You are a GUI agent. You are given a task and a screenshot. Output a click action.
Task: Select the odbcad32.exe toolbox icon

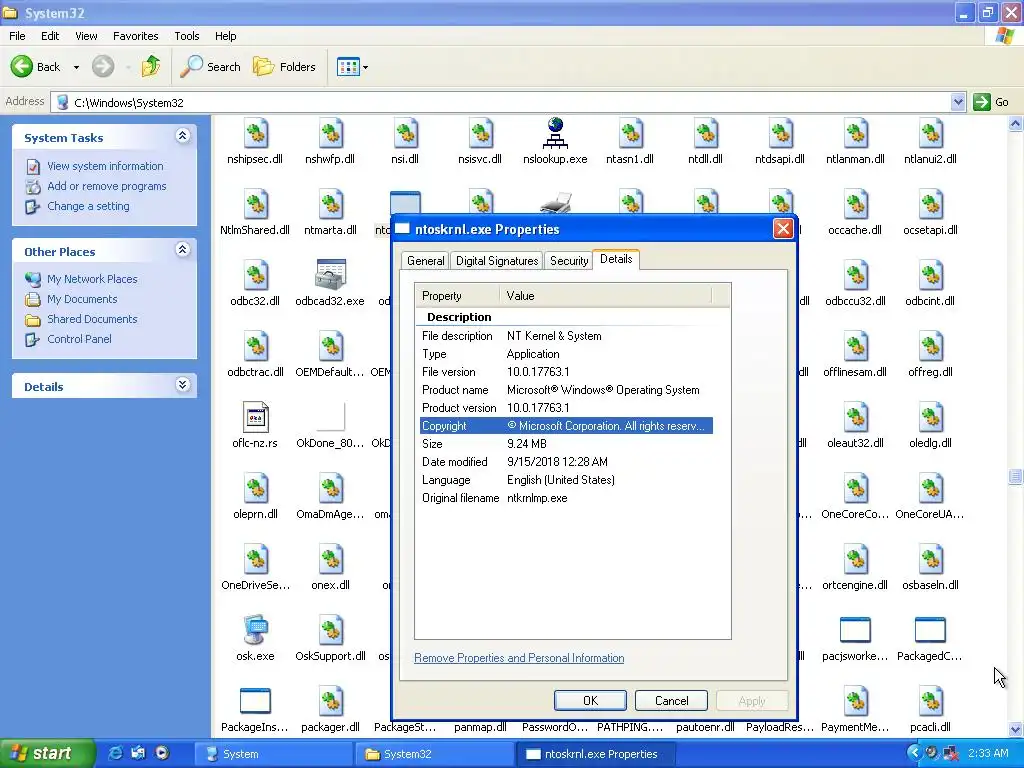pyautogui.click(x=330, y=274)
